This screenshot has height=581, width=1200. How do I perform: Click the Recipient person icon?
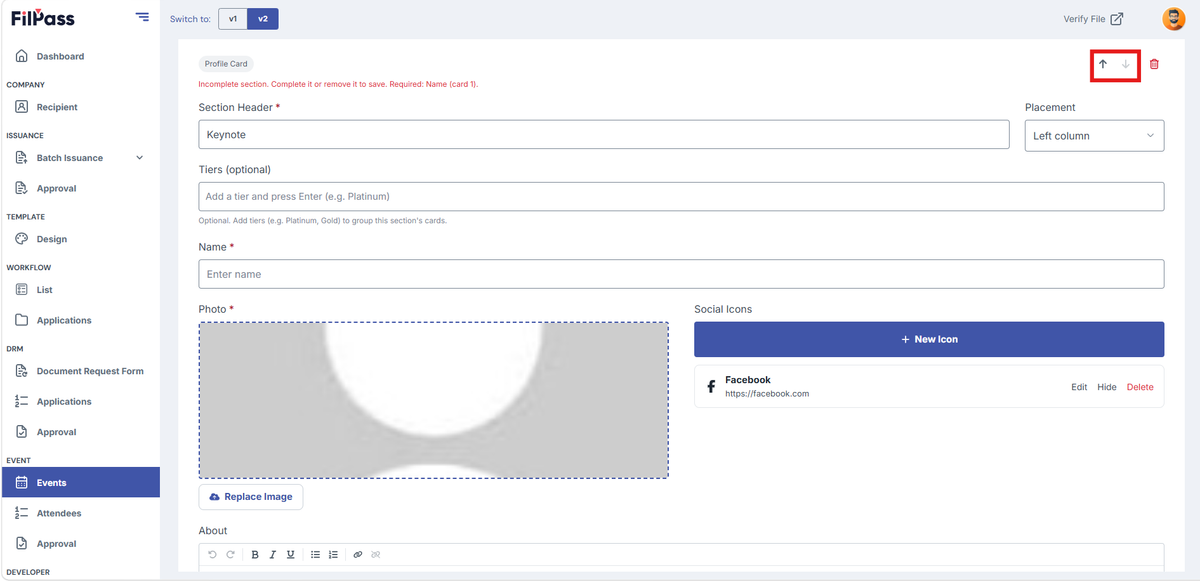pos(21,107)
